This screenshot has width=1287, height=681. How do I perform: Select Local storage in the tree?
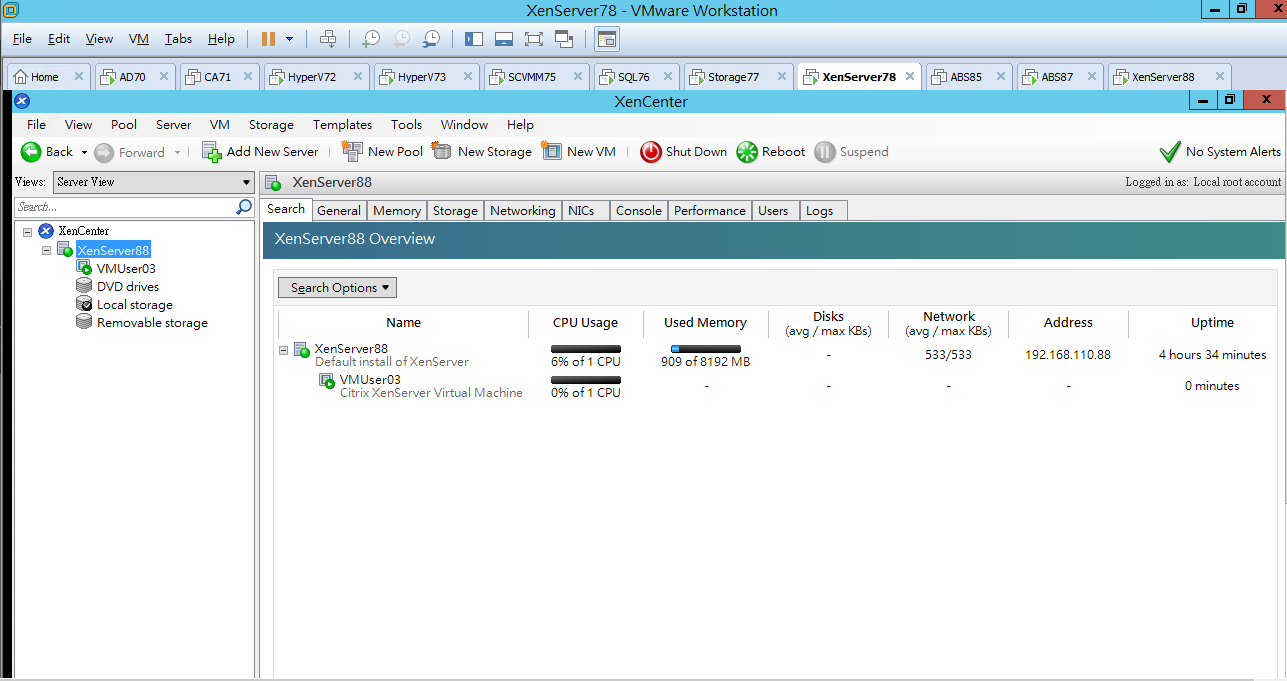(x=134, y=305)
